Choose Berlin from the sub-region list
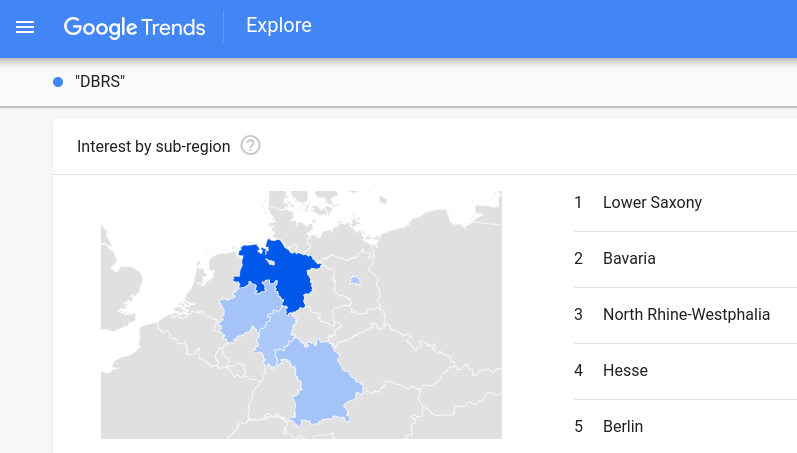The height and width of the screenshot is (453, 797). click(x=623, y=427)
